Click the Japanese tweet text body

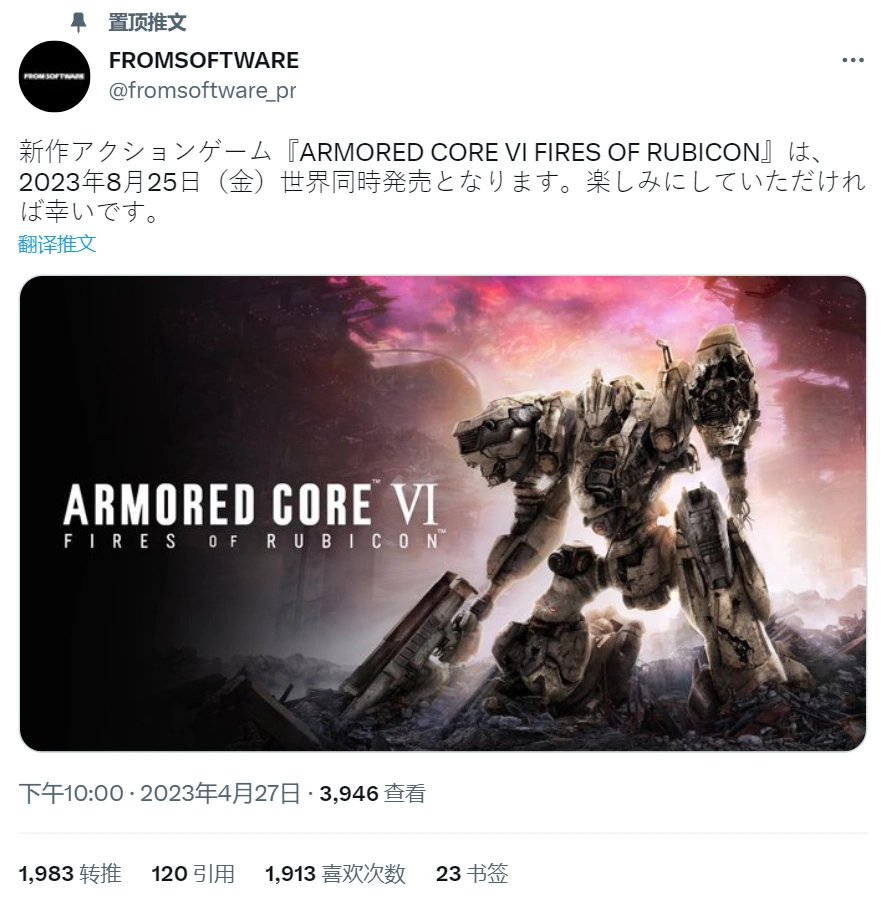coord(442,182)
